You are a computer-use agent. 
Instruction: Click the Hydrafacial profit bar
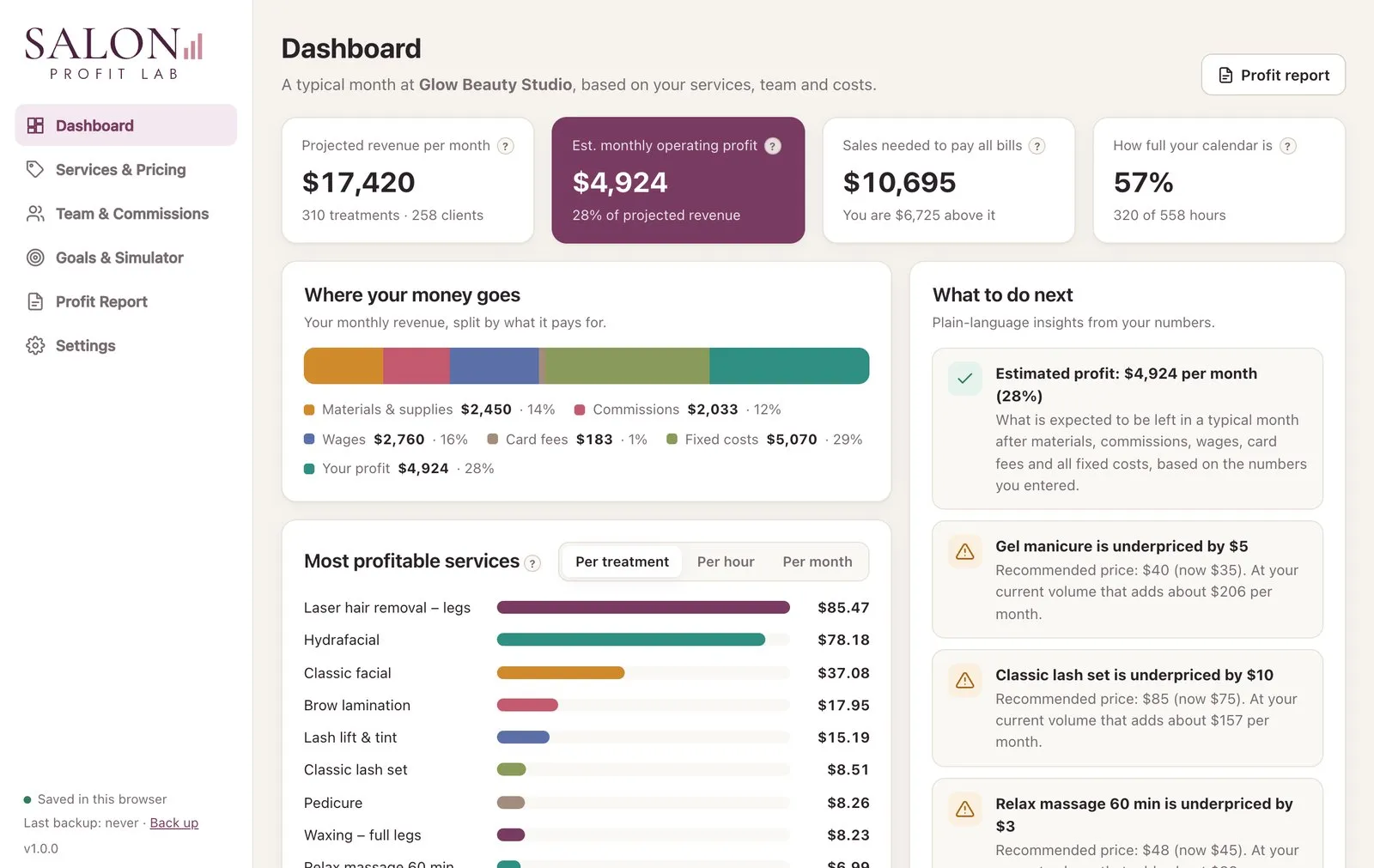[x=631, y=640]
